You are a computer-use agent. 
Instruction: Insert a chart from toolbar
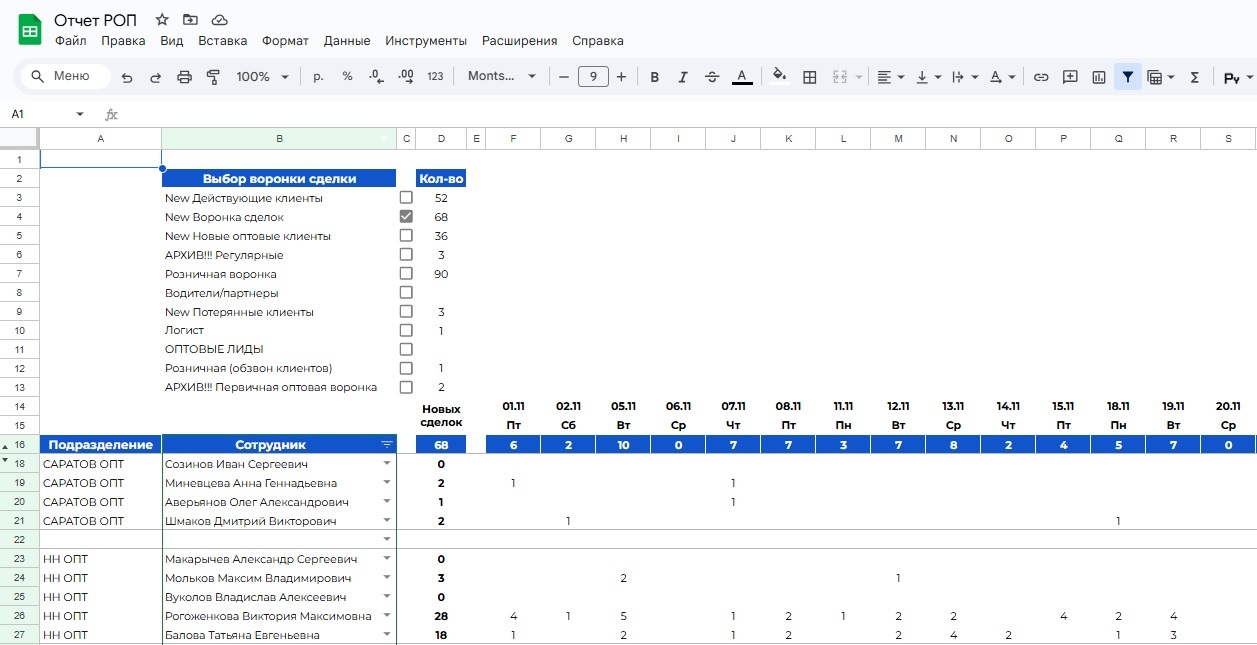click(1099, 77)
